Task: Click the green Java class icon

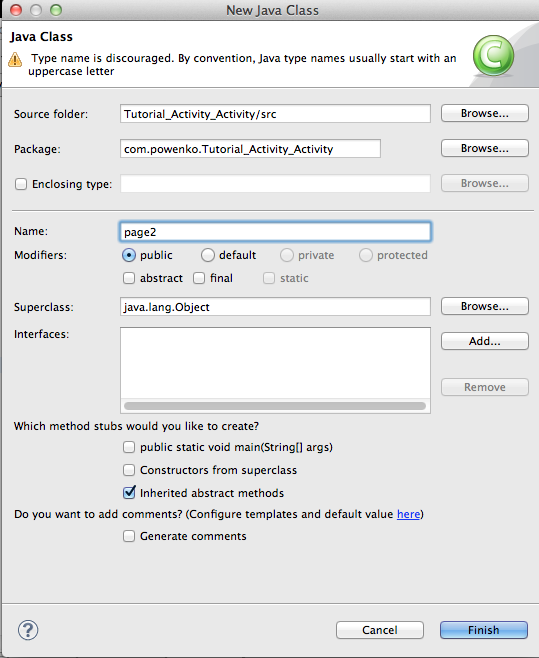Action: coord(493,55)
